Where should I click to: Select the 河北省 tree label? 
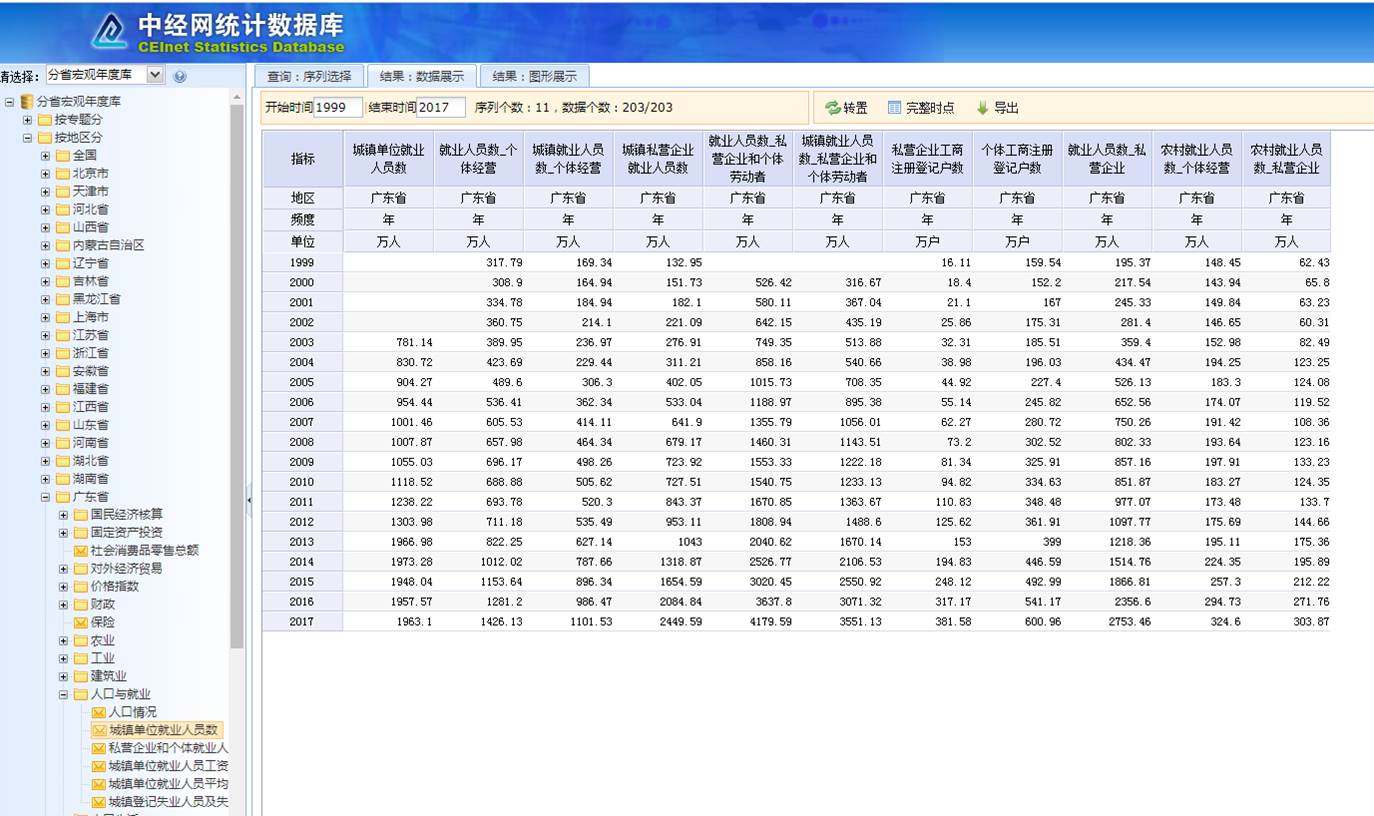(91, 210)
